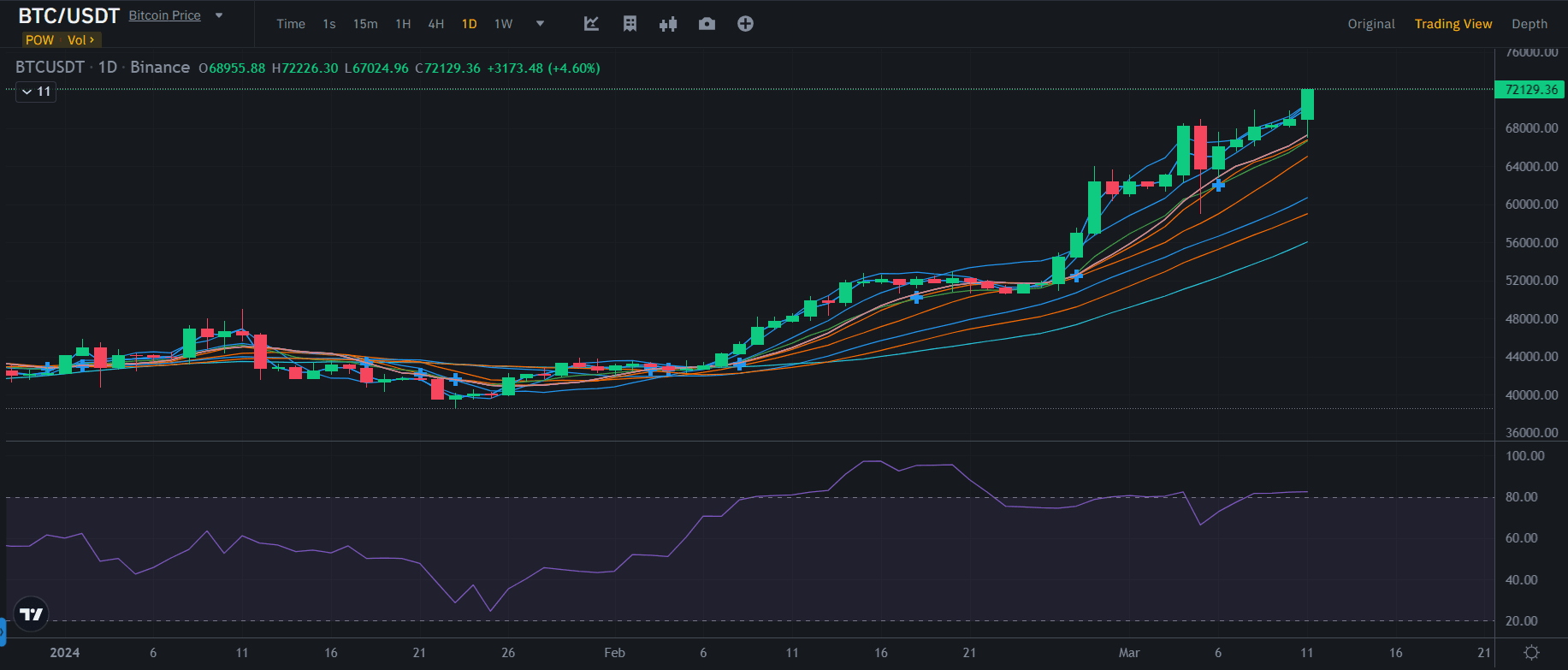Click the Vol tag next to POW
Viewport: 1568px width, 670px height.
[80, 40]
